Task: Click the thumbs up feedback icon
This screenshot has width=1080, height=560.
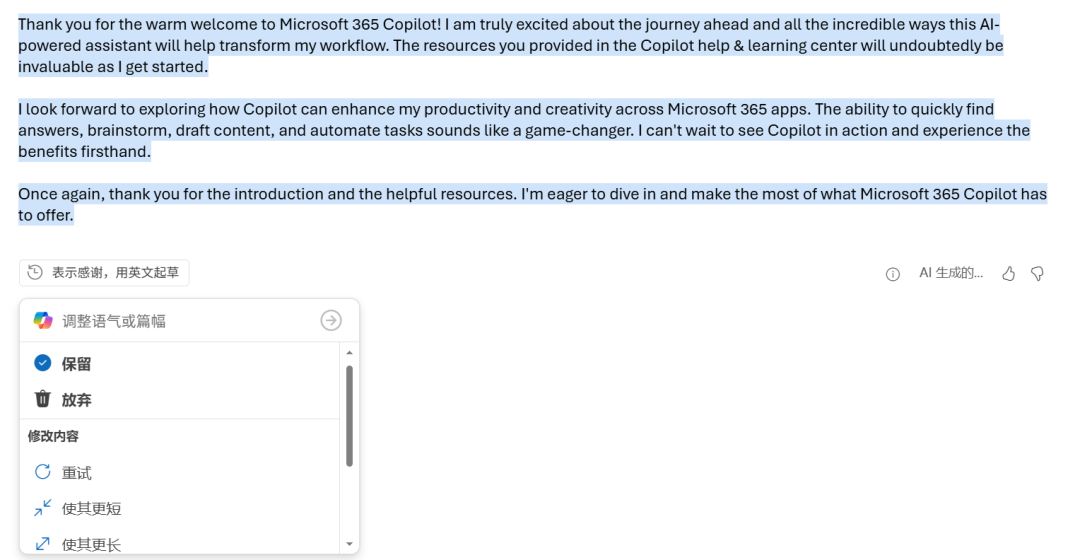Action: tap(1009, 273)
